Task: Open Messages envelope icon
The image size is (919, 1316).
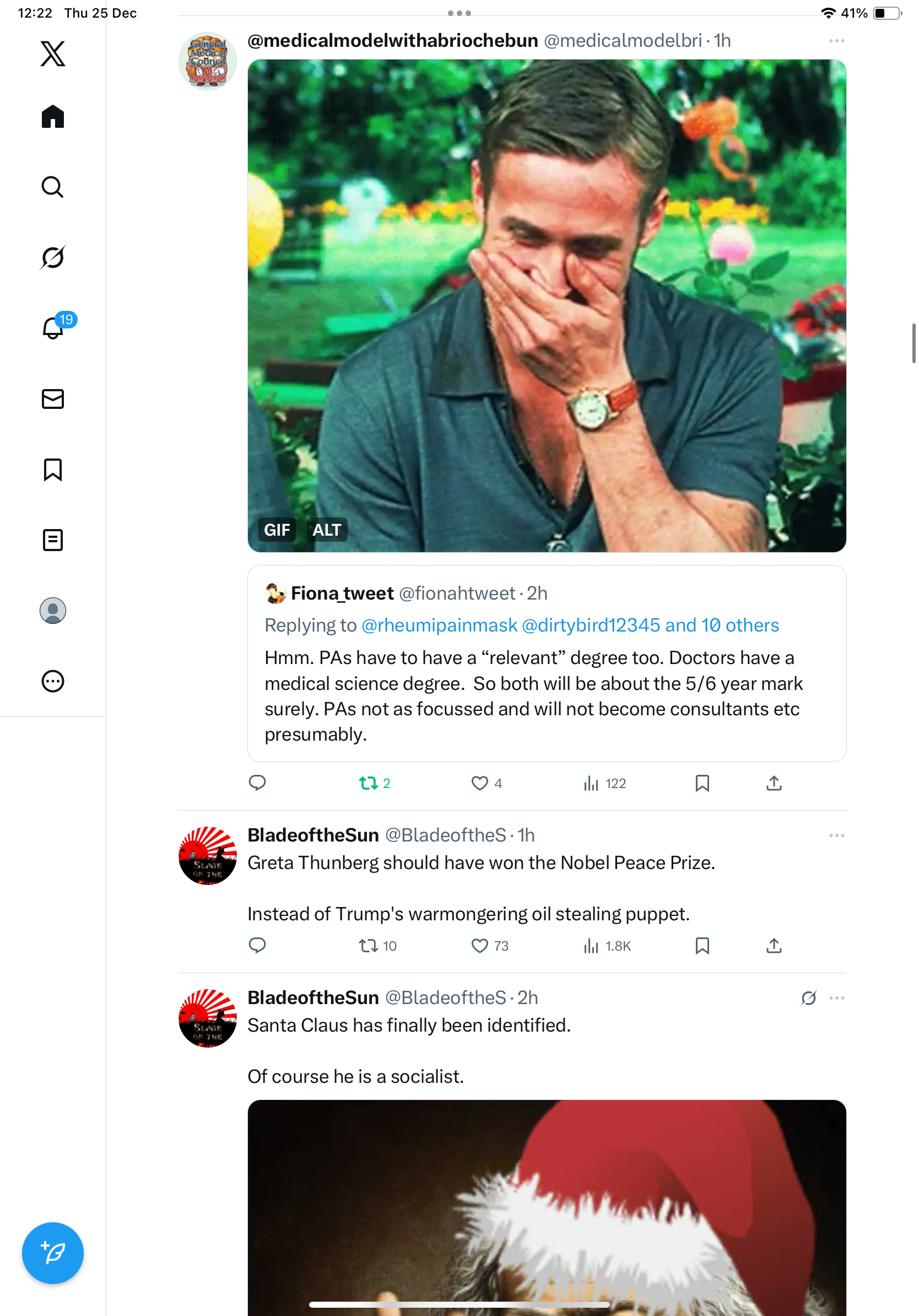Action: 53,399
